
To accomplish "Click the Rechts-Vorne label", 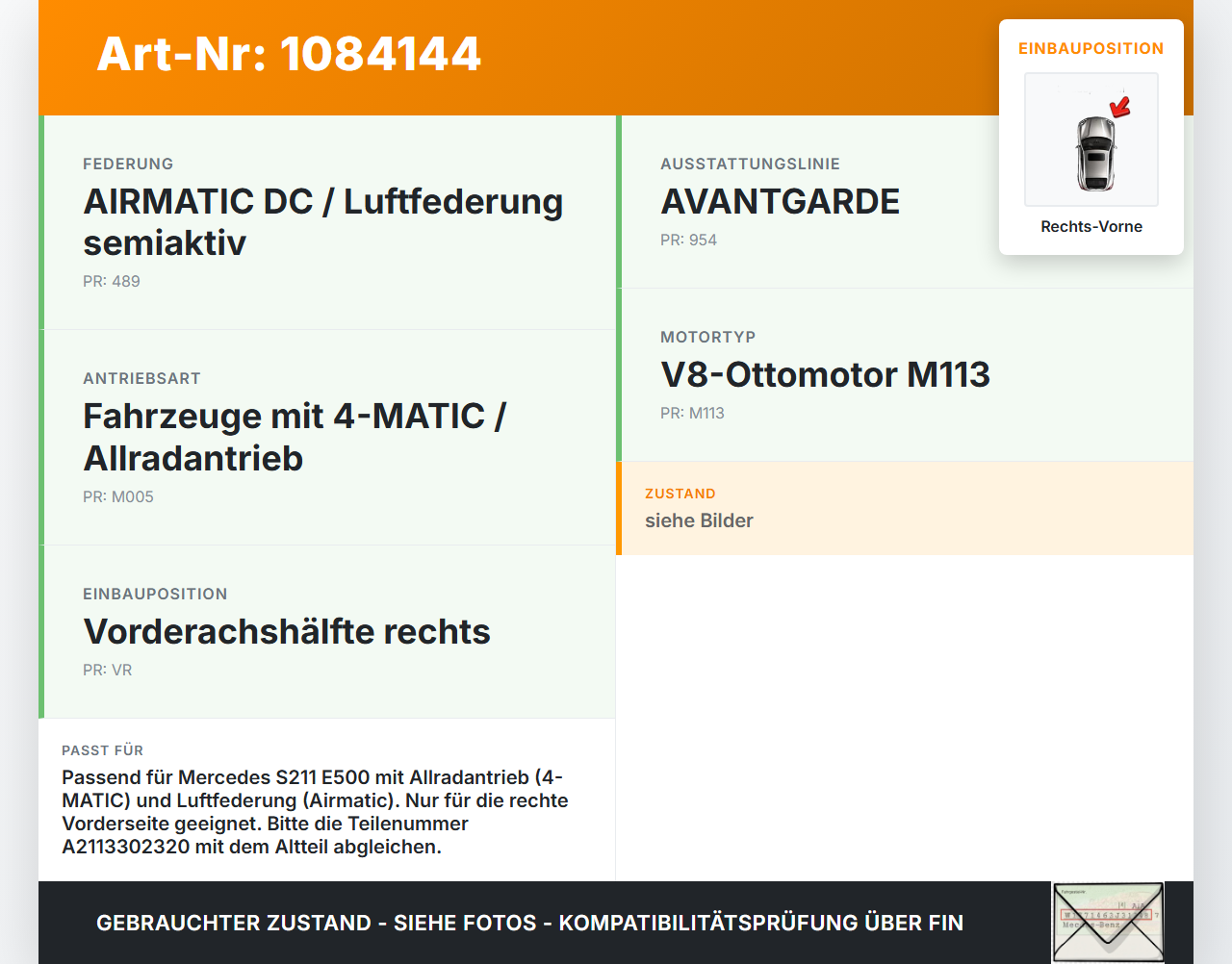I will click(x=1091, y=226).
